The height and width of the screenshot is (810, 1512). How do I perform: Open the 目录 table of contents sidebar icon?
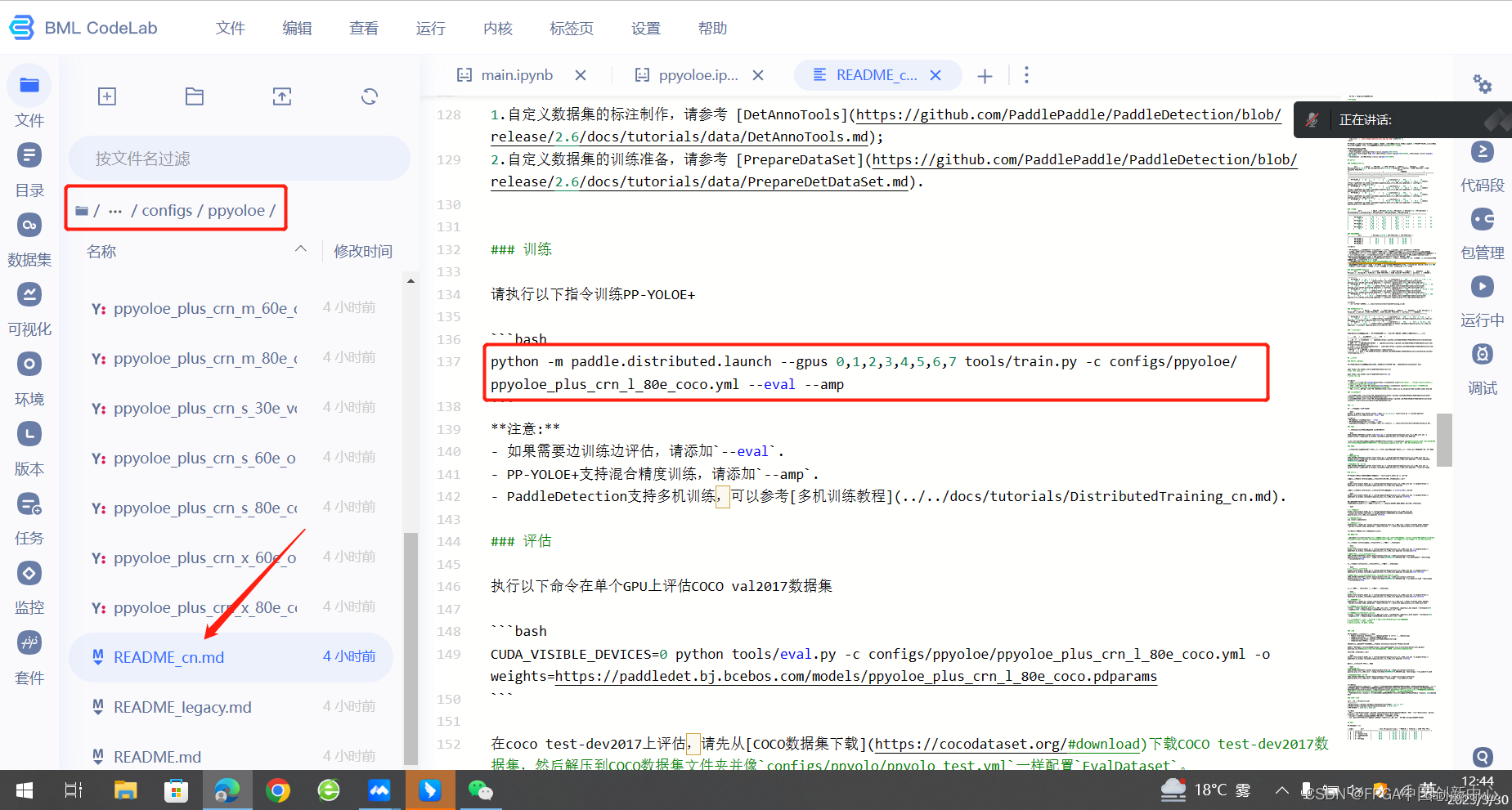[x=29, y=154]
